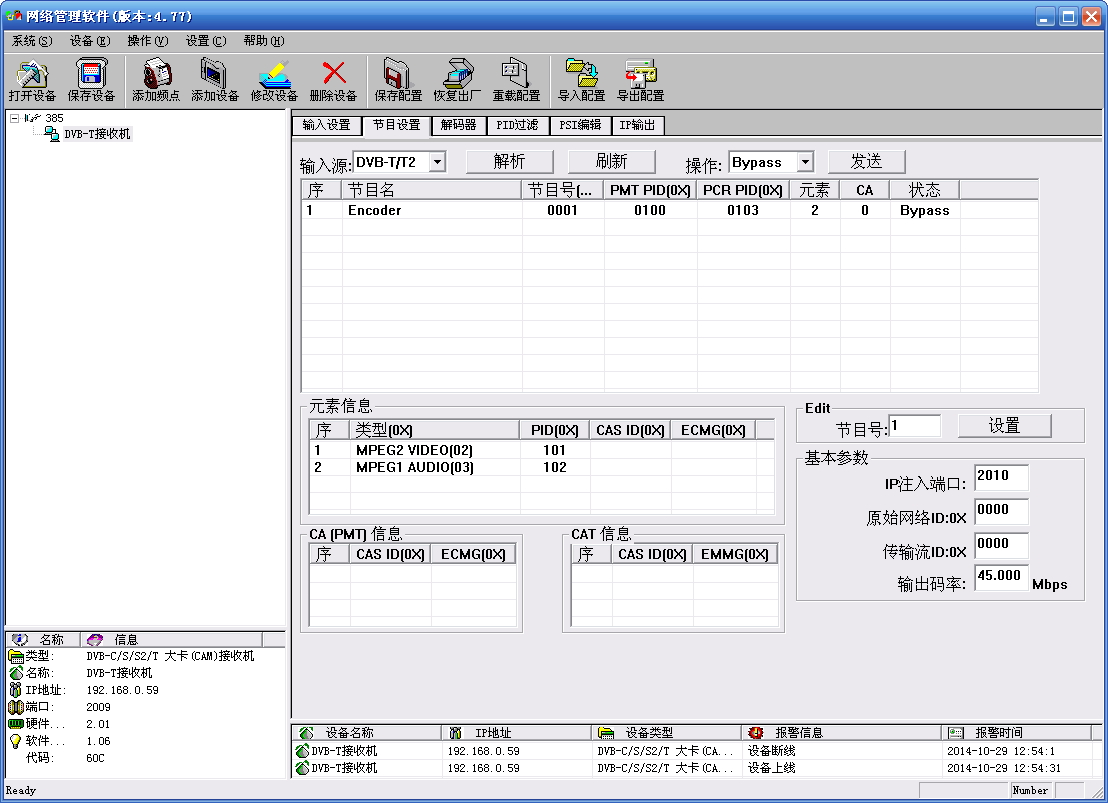Click the 传输流ID input field
Image resolution: width=1108 pixels, height=803 pixels.
[x=1001, y=545]
